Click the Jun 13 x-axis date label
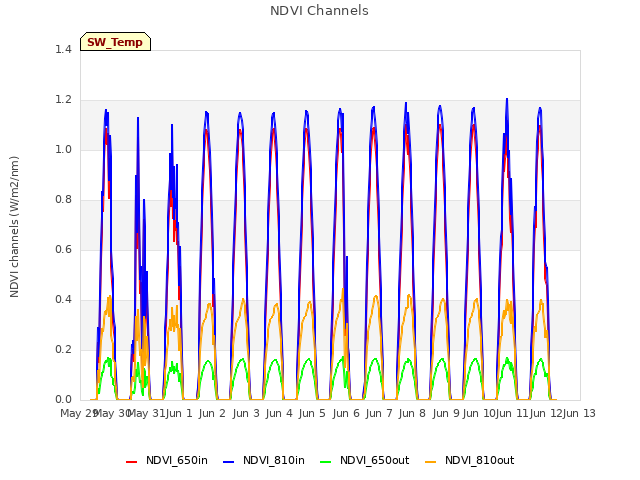The image size is (640, 480). click(579, 413)
